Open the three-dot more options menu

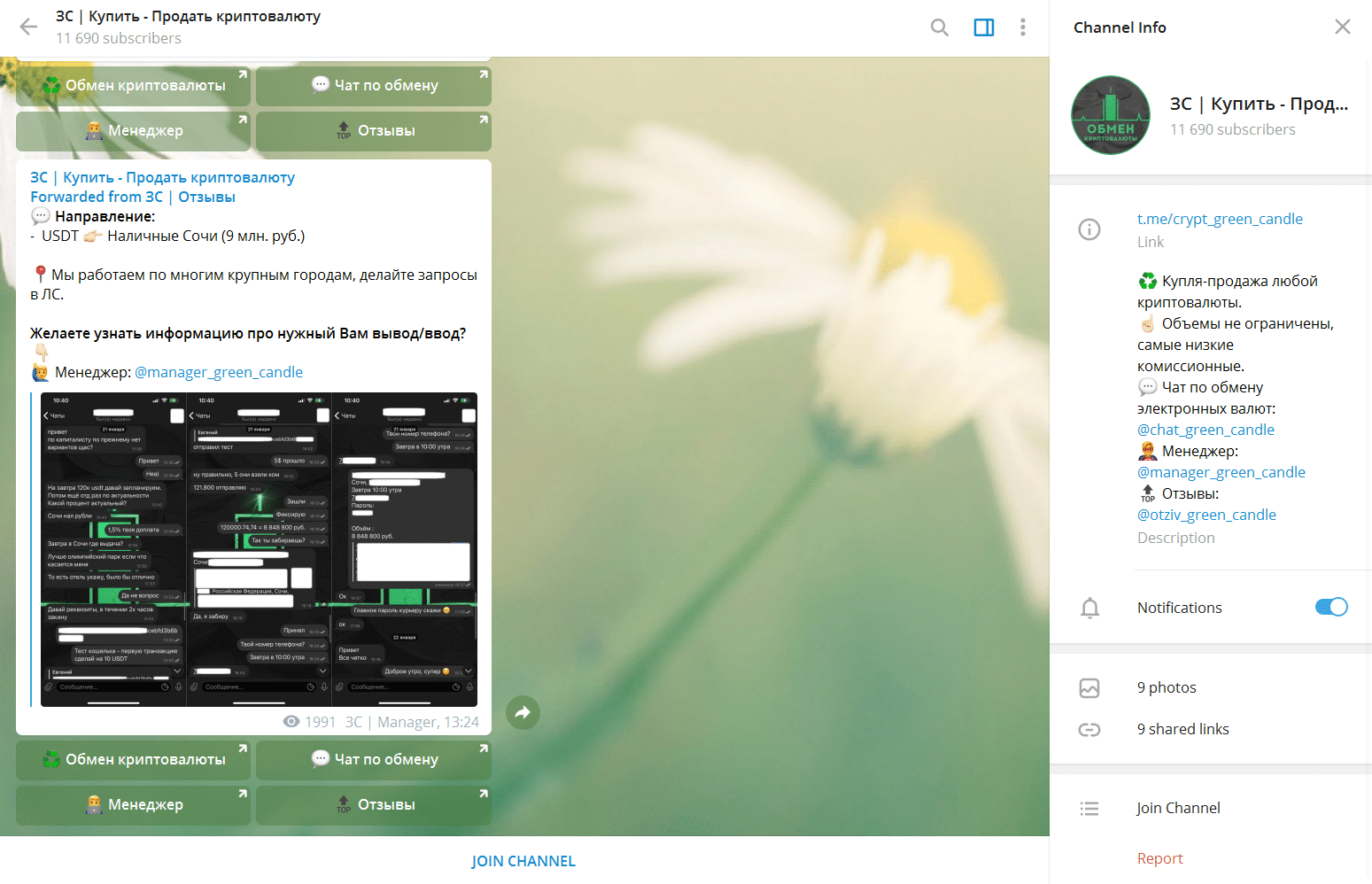1023,27
